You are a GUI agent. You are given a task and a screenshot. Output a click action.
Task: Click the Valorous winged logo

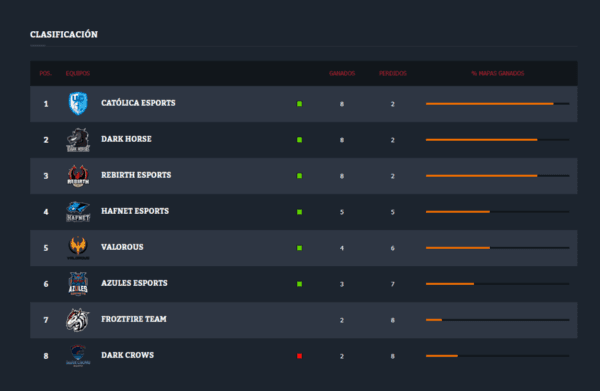click(78, 248)
